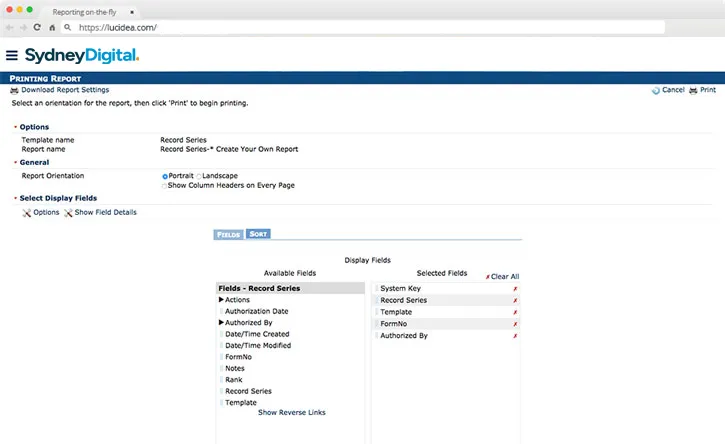Select FormNo in Selected Fields
The height and width of the screenshot is (444, 725).
coord(394,324)
